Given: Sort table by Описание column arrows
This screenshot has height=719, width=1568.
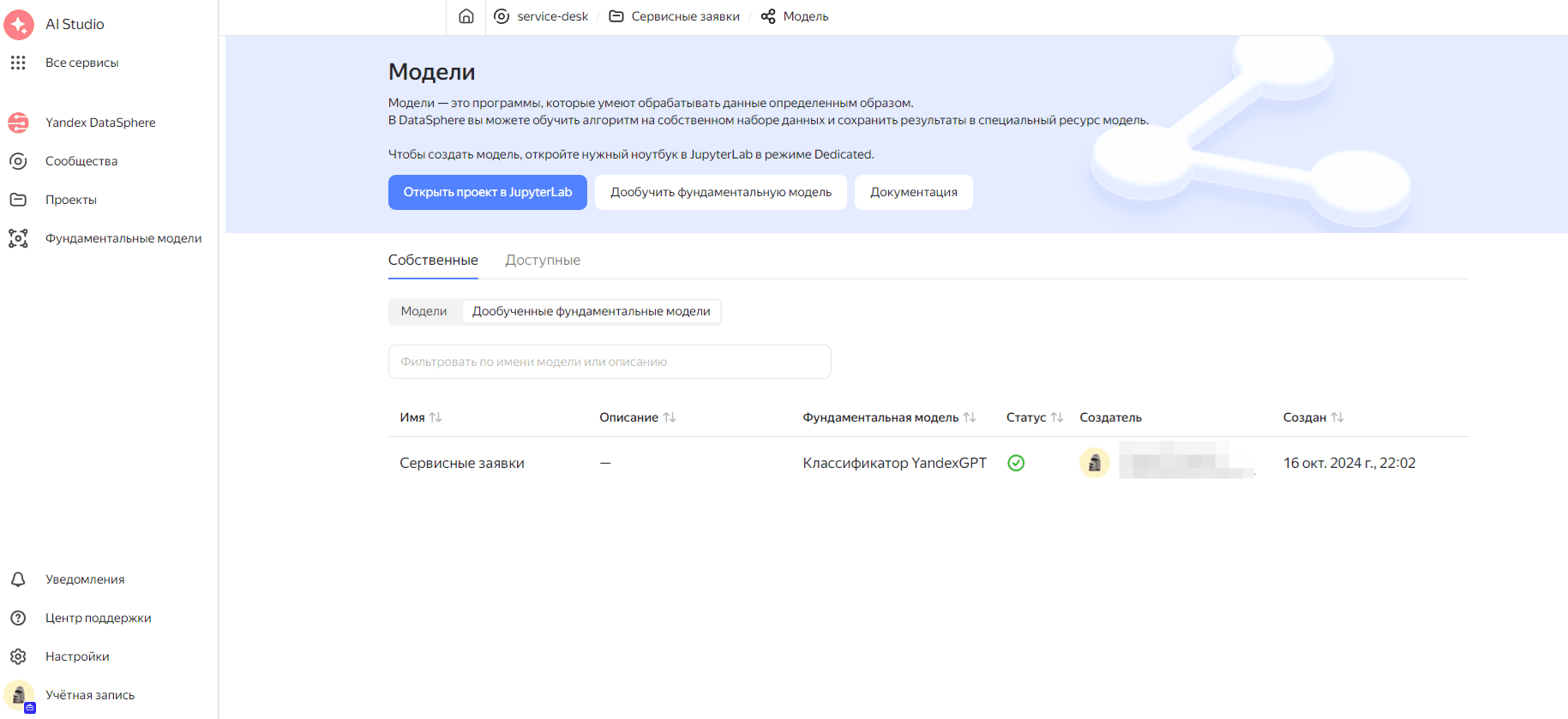Looking at the screenshot, I should [x=670, y=417].
